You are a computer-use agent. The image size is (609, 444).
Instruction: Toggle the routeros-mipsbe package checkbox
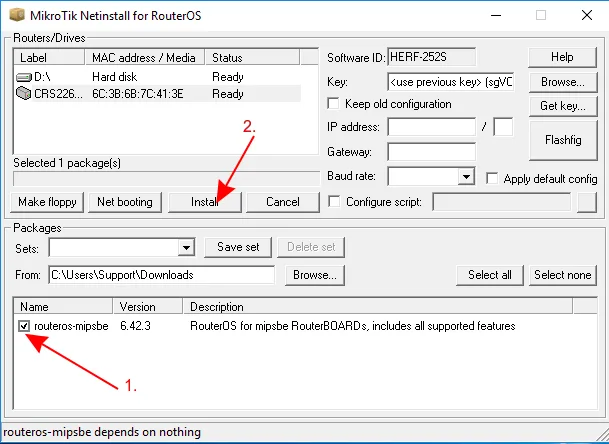pos(25,326)
